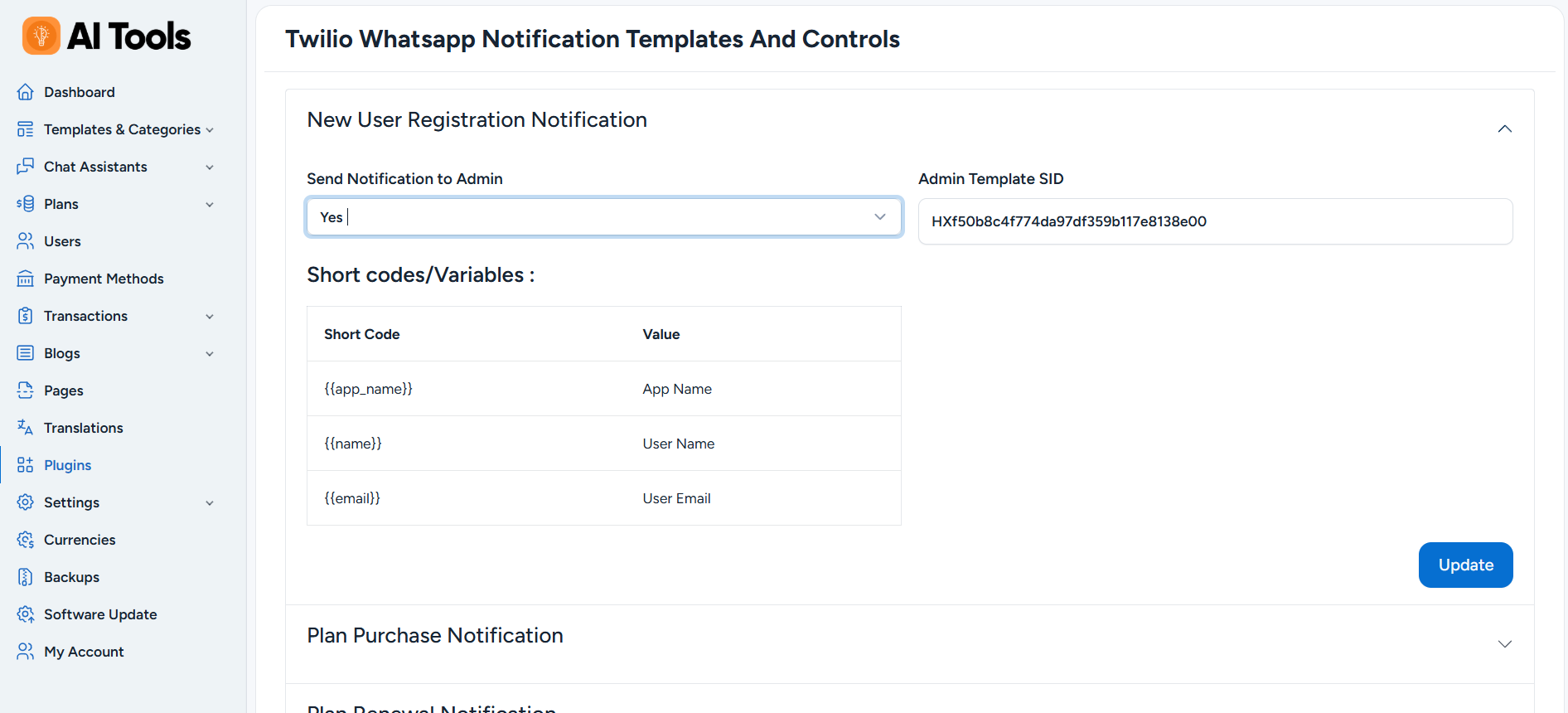Click the Software Update gear icon
The height and width of the screenshot is (713, 1568).
pyautogui.click(x=26, y=614)
